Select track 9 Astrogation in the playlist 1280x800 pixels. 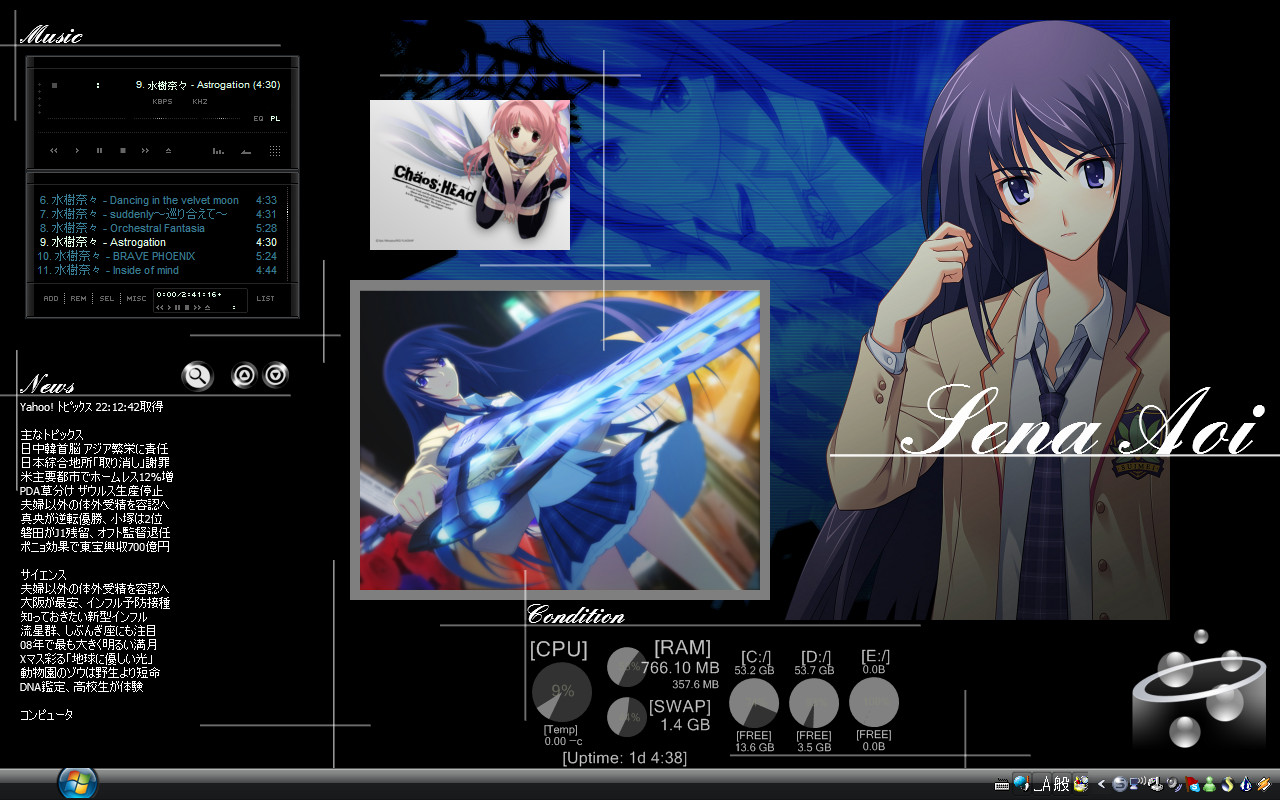point(158,242)
